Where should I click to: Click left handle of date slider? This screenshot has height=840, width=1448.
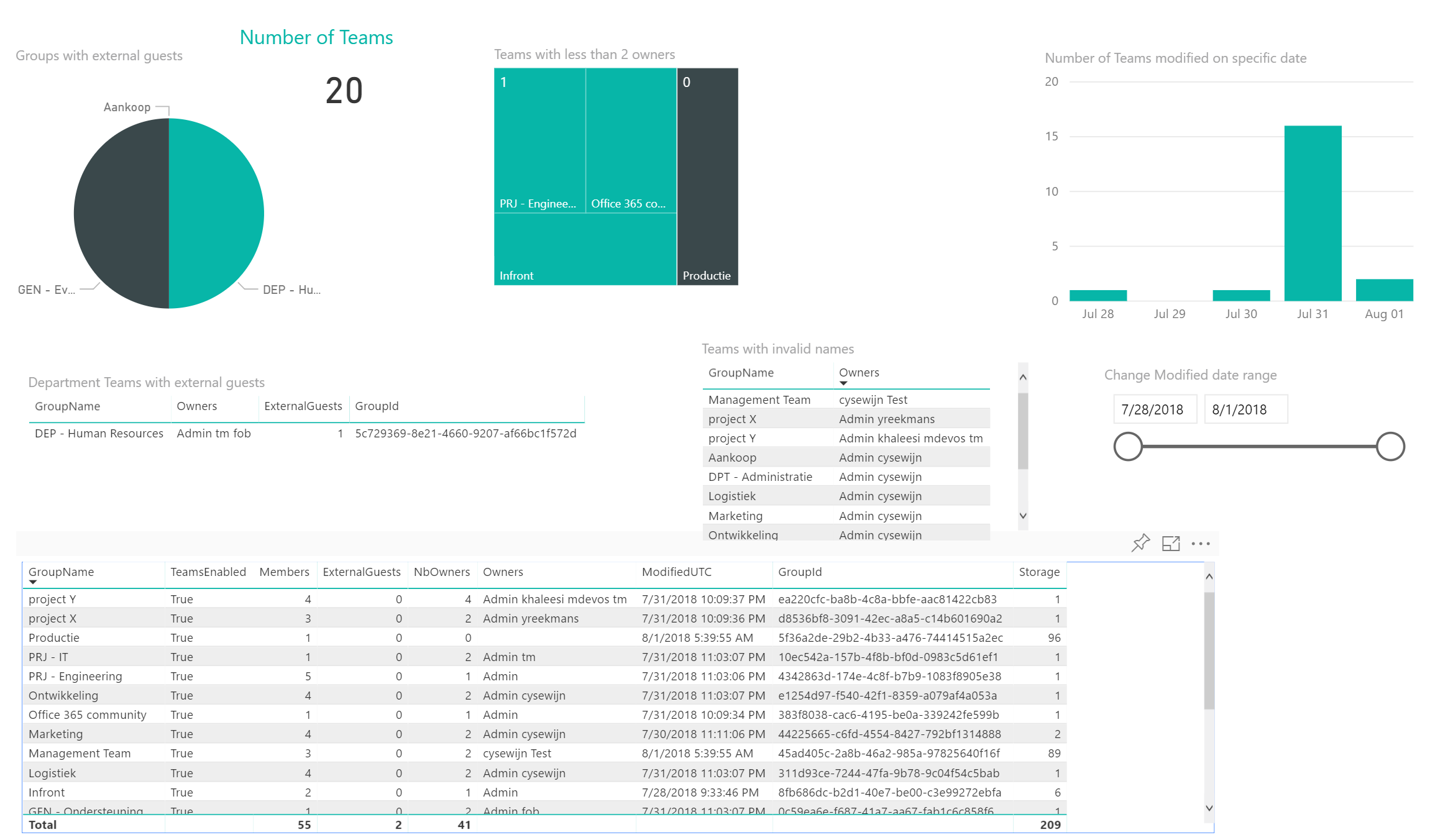tap(1128, 446)
